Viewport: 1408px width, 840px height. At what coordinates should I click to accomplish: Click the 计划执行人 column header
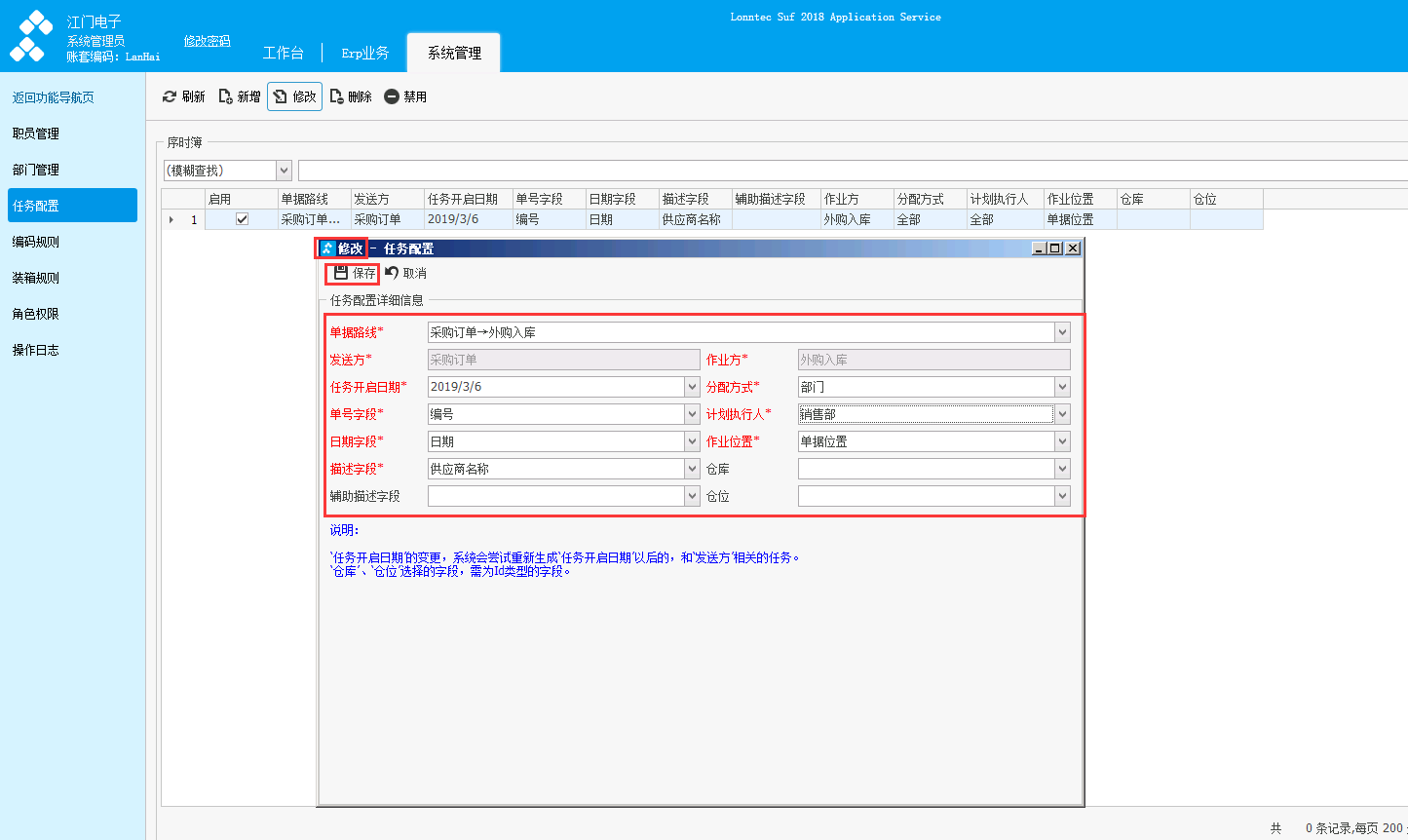click(x=1006, y=199)
